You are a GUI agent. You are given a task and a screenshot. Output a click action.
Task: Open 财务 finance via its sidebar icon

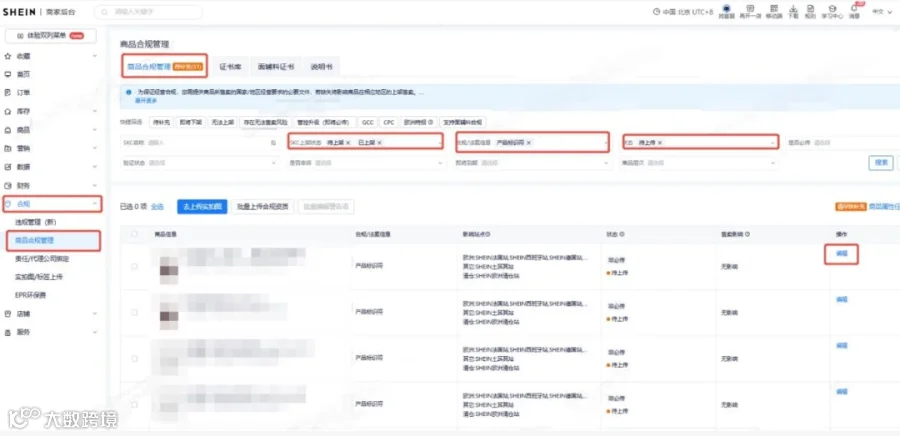tap(7, 186)
